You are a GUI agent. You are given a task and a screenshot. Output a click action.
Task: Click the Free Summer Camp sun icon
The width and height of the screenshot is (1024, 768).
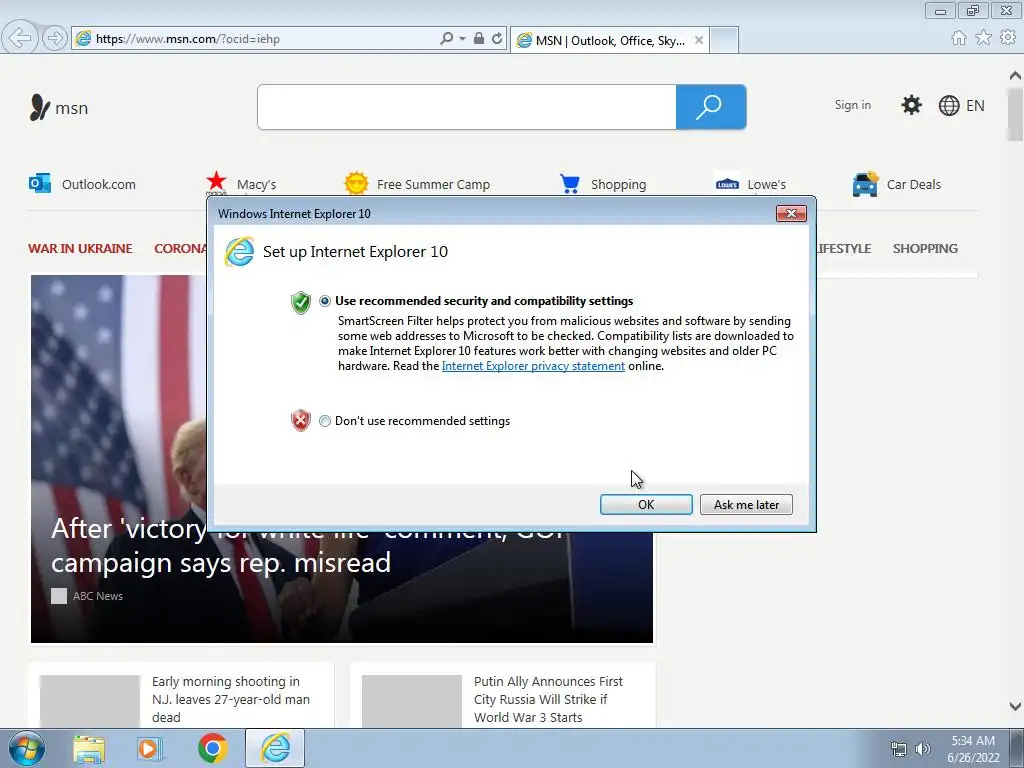(356, 184)
